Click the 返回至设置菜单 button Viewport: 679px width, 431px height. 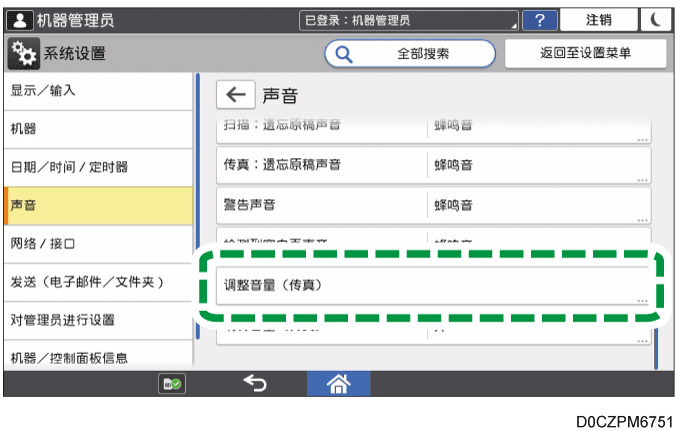click(585, 53)
